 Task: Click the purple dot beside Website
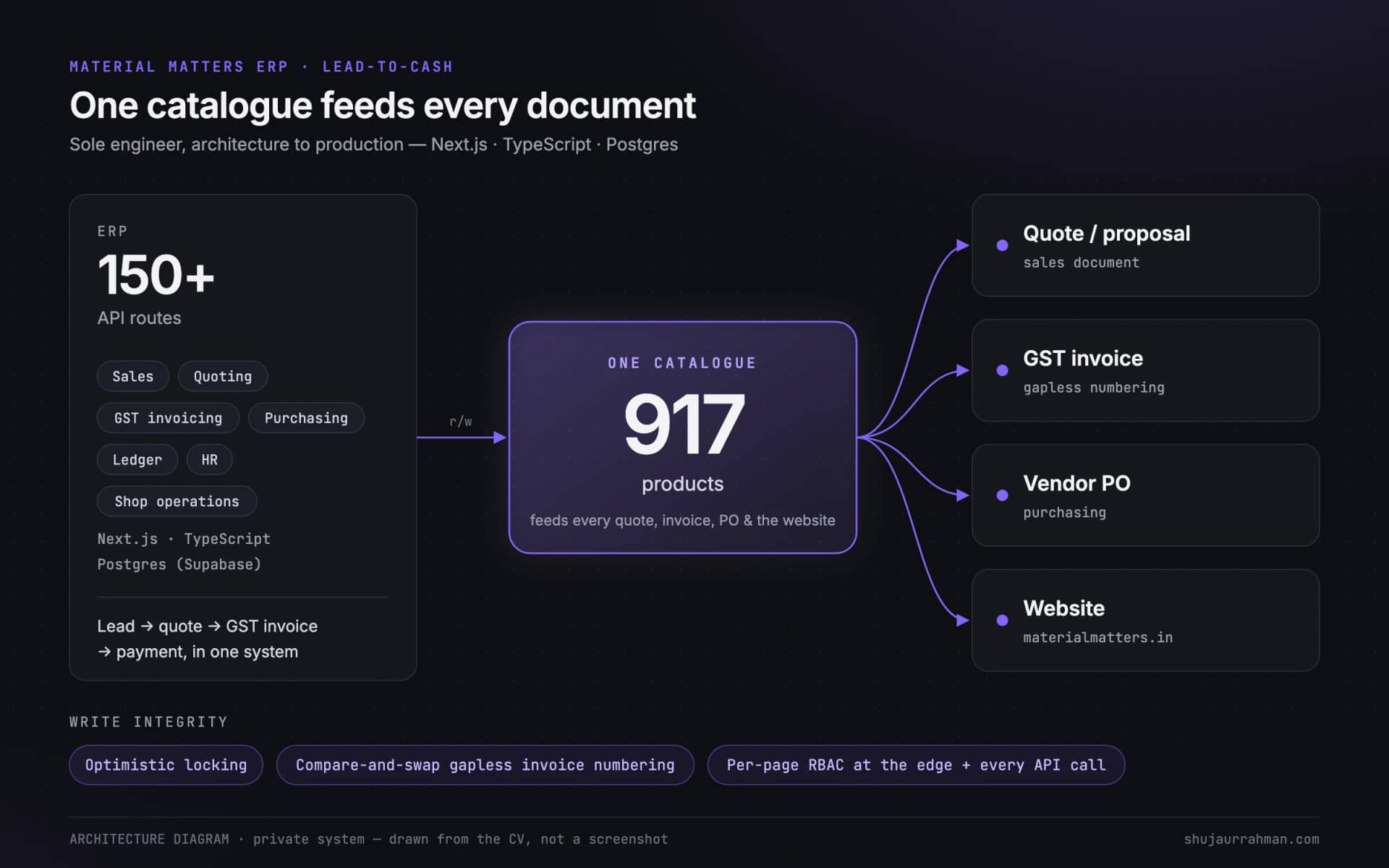[1002, 620]
